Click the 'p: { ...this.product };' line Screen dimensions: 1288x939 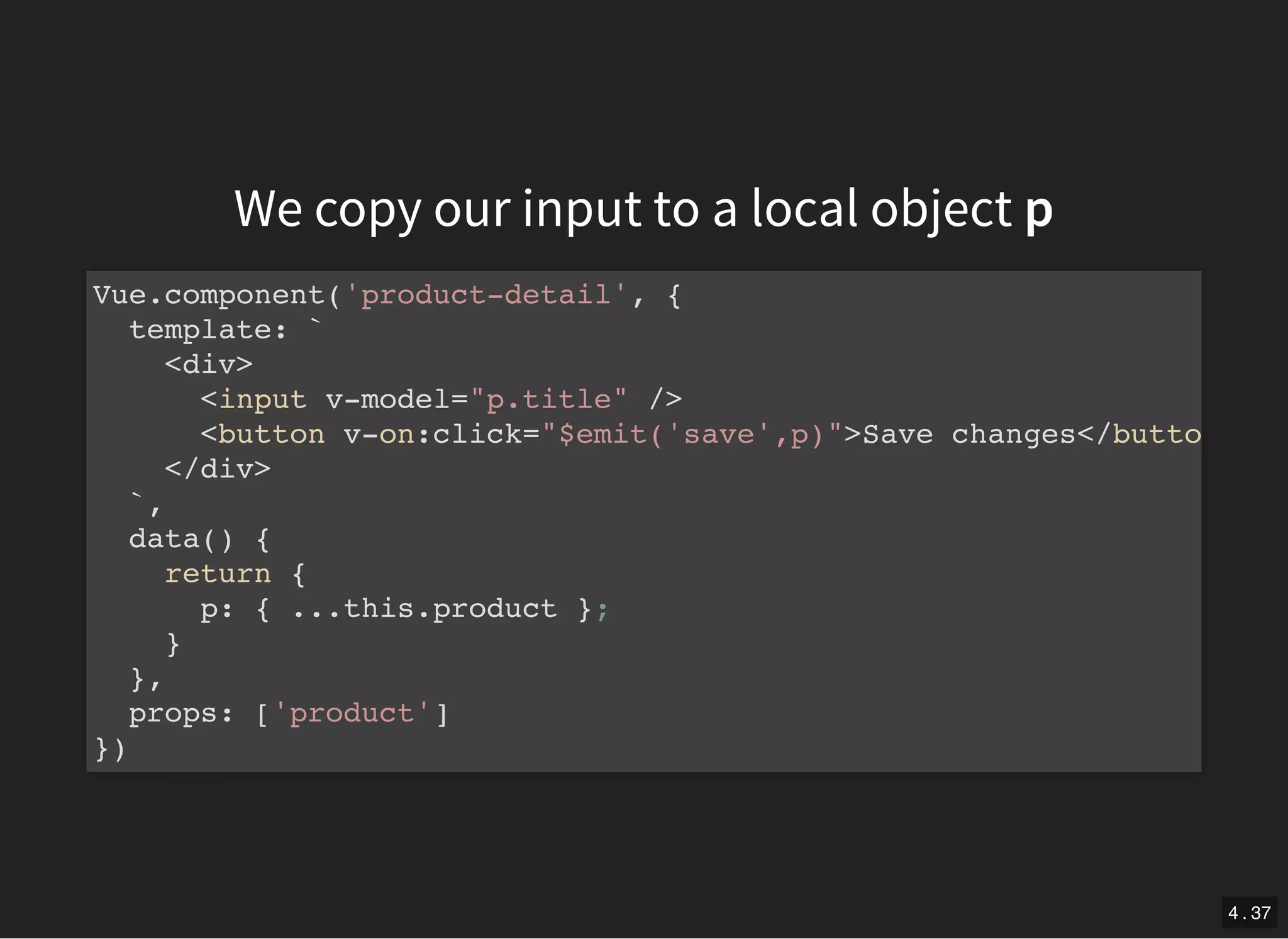click(x=404, y=609)
